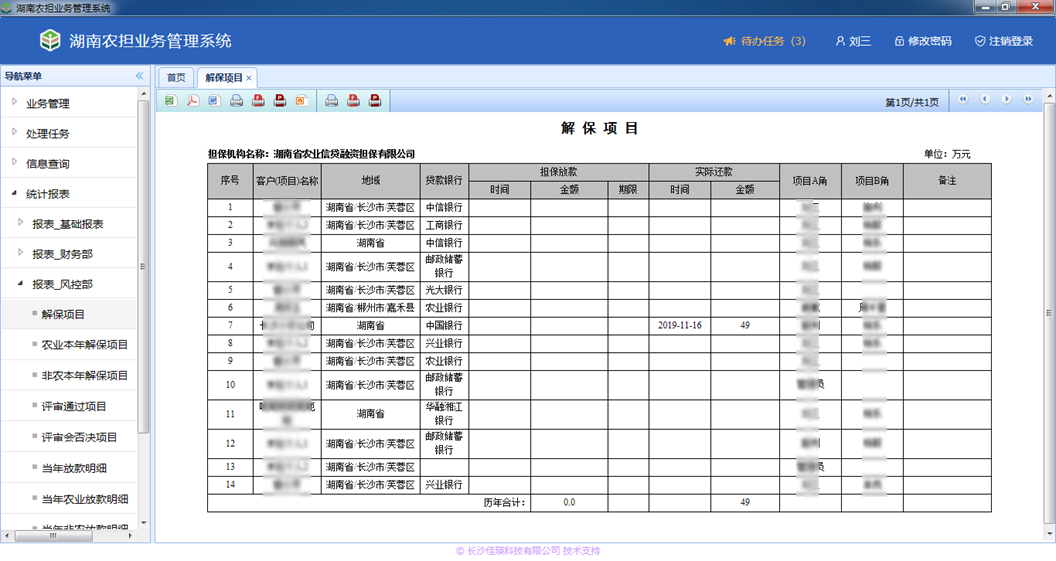Export the report to Word
Screen dimensions: 1056x561
pos(214,101)
